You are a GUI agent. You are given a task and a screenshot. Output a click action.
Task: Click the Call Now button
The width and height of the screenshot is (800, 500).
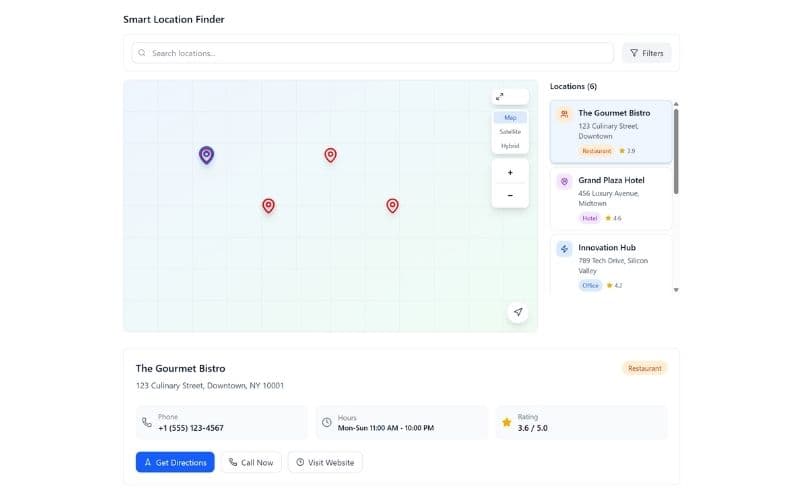pos(251,462)
